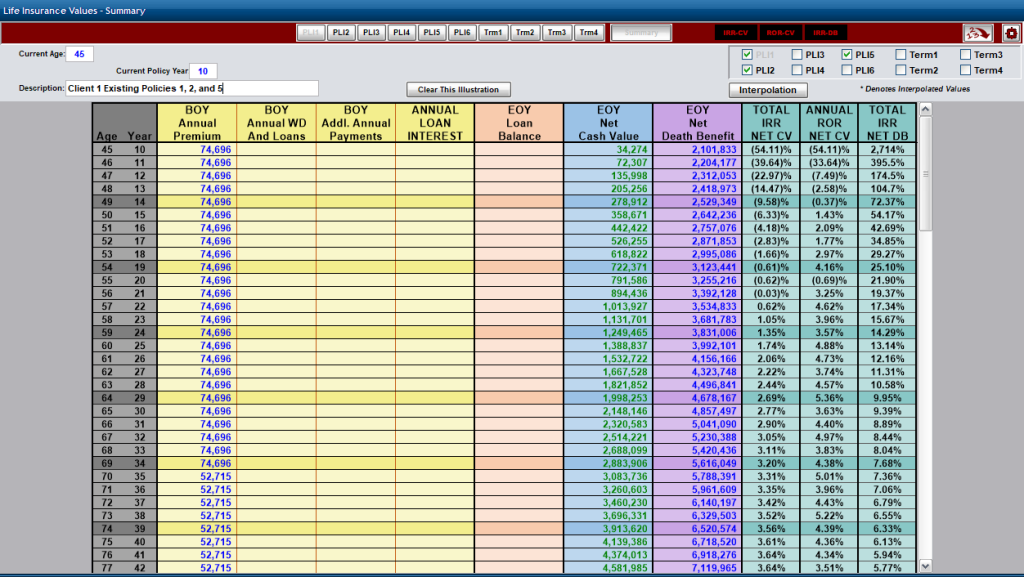The width and height of the screenshot is (1024, 577).
Task: Toggle the PLI1 checkbox
Action: pyautogui.click(x=747, y=55)
